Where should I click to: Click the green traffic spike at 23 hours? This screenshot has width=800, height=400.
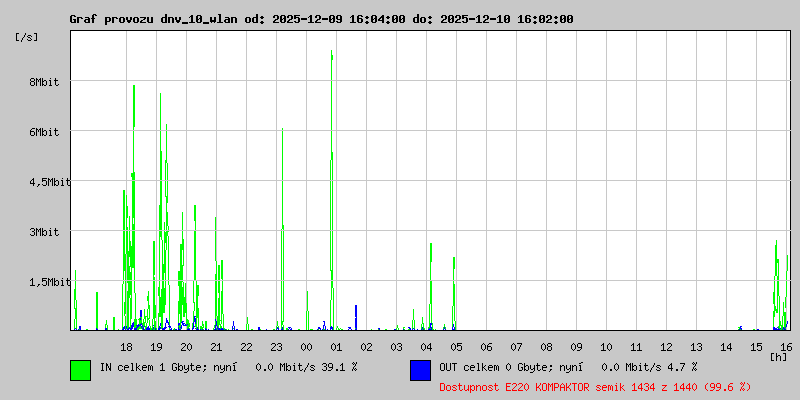point(282,229)
